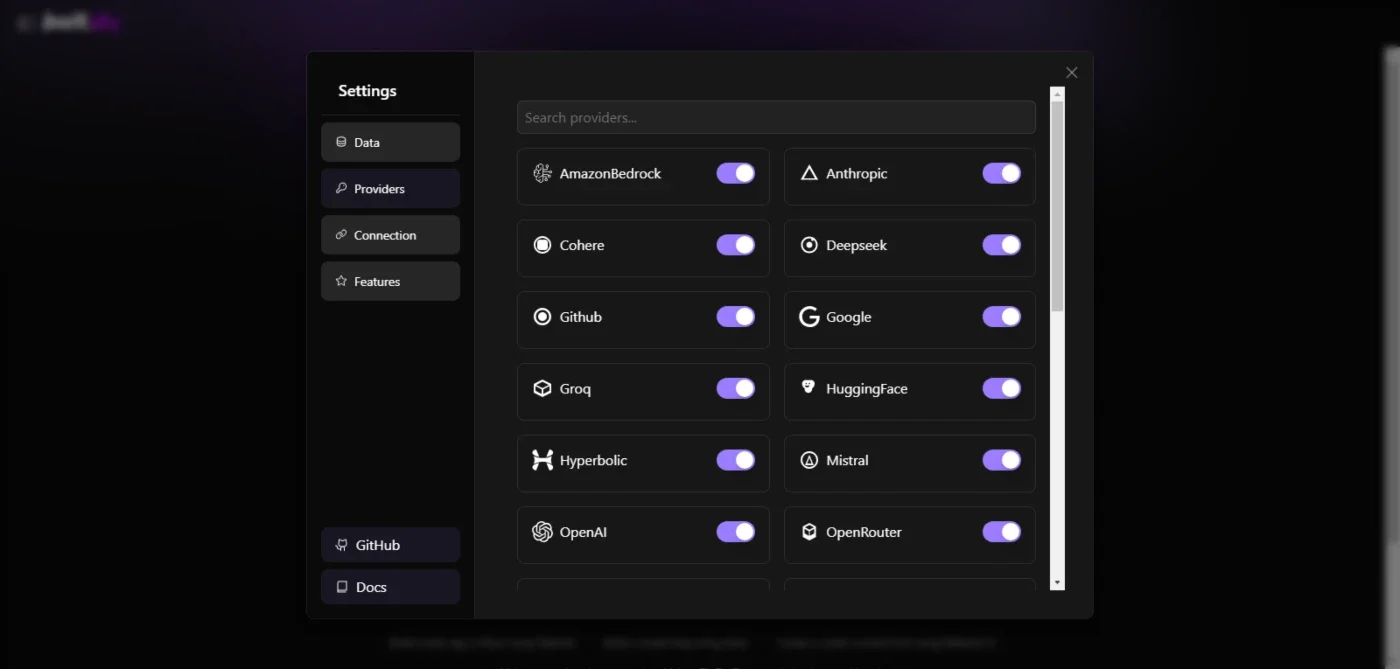Screen dimensions: 1400x669
Task: Click the database icon beside Data
Action: pos(341,142)
